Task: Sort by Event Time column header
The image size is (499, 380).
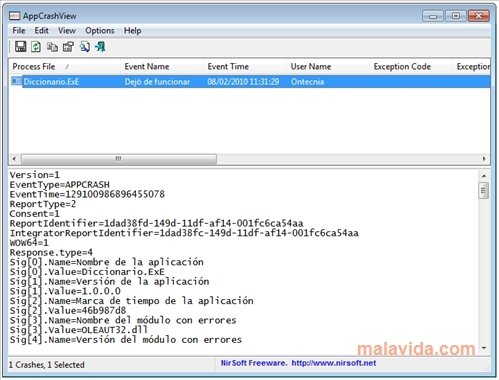Action: click(x=245, y=67)
